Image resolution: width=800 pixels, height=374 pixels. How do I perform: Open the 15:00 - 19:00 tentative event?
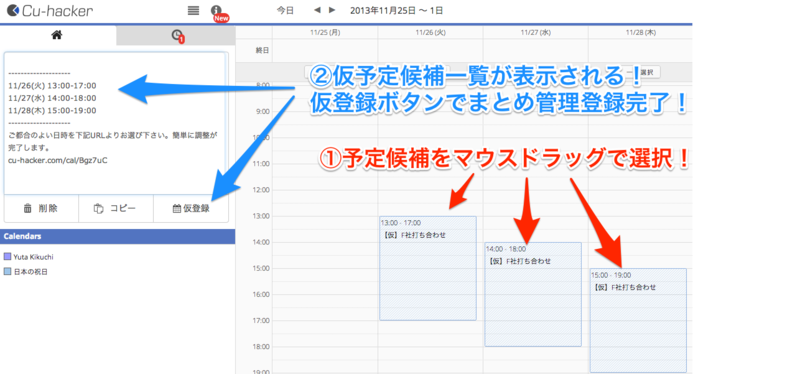[x=638, y=320]
